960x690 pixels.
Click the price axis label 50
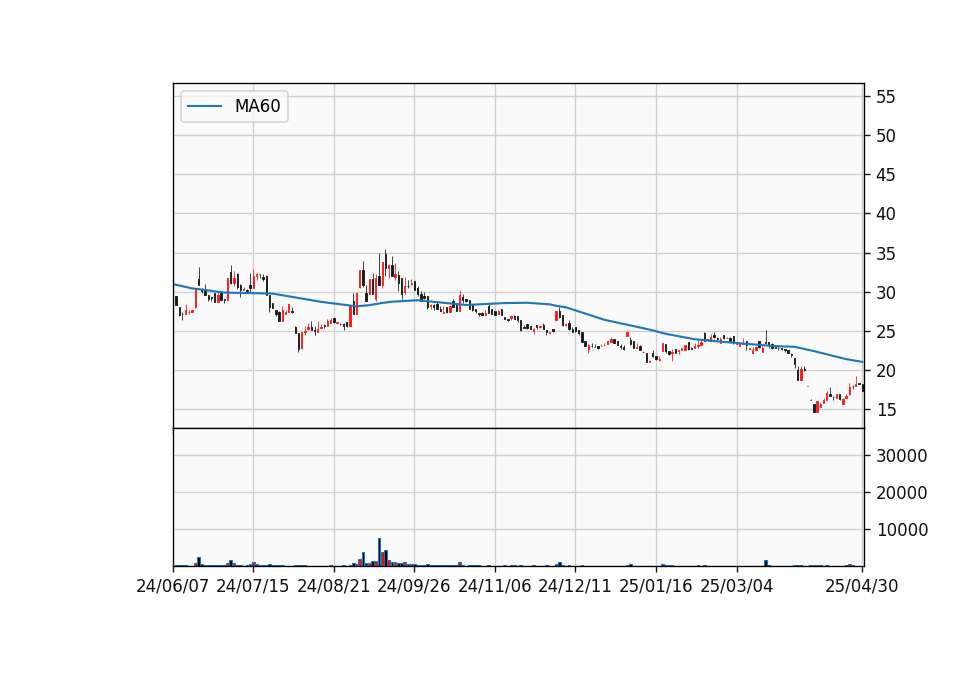click(x=886, y=136)
